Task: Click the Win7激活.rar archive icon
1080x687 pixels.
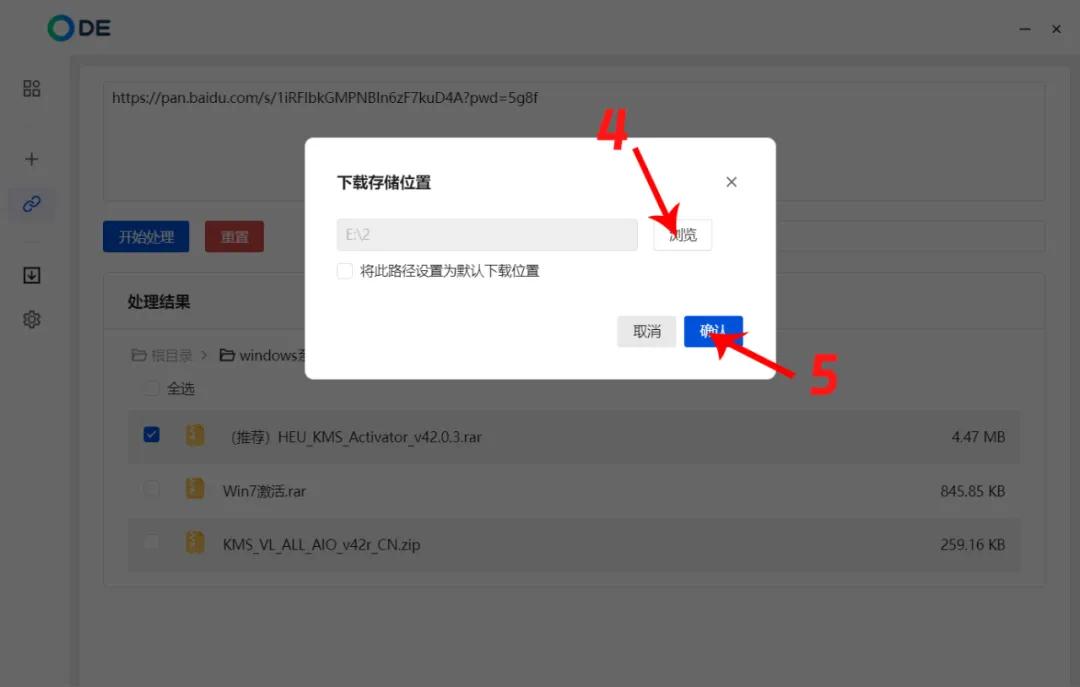Action: tap(195, 489)
